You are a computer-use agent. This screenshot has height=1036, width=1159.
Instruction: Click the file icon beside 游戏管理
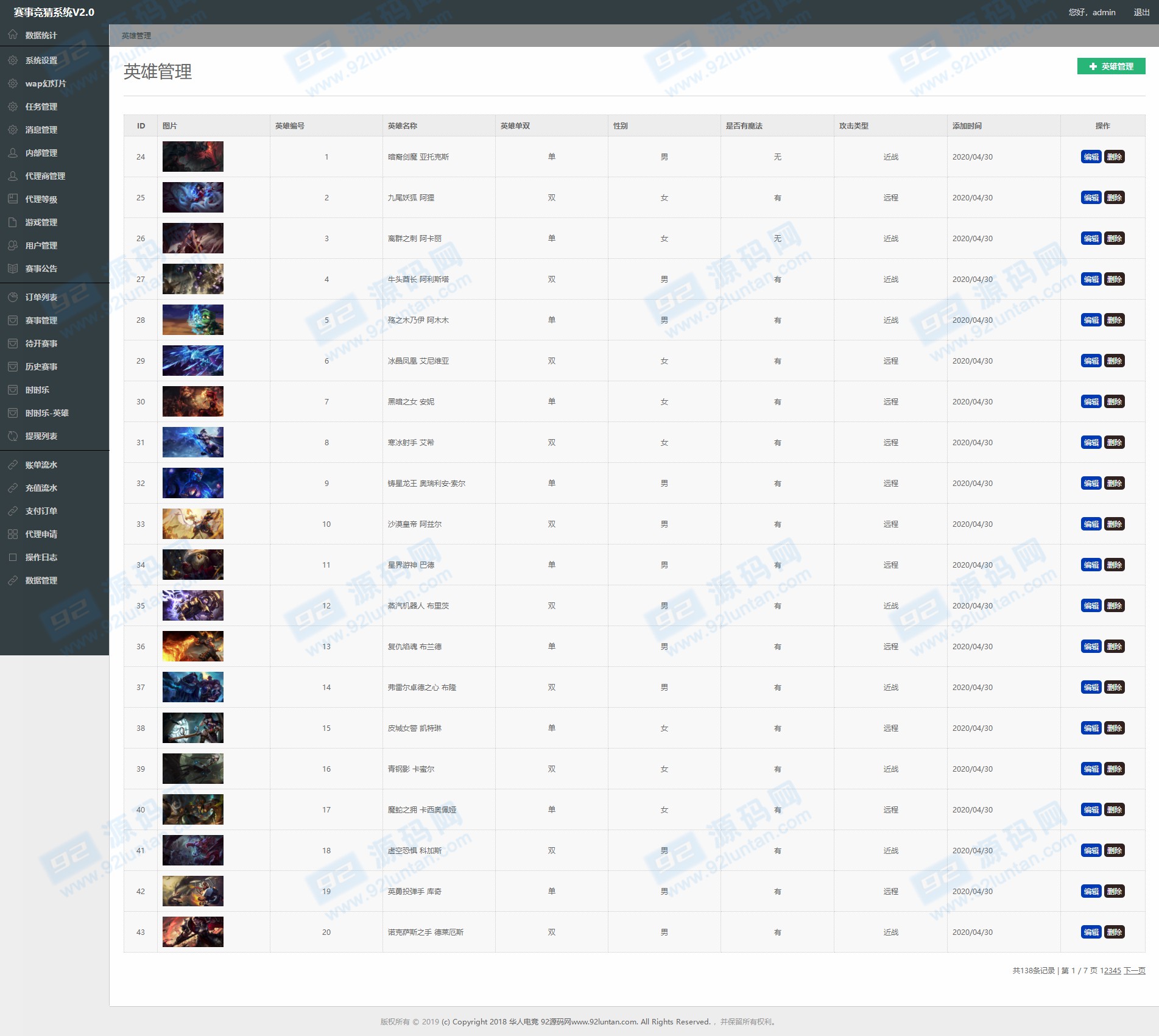(13, 222)
